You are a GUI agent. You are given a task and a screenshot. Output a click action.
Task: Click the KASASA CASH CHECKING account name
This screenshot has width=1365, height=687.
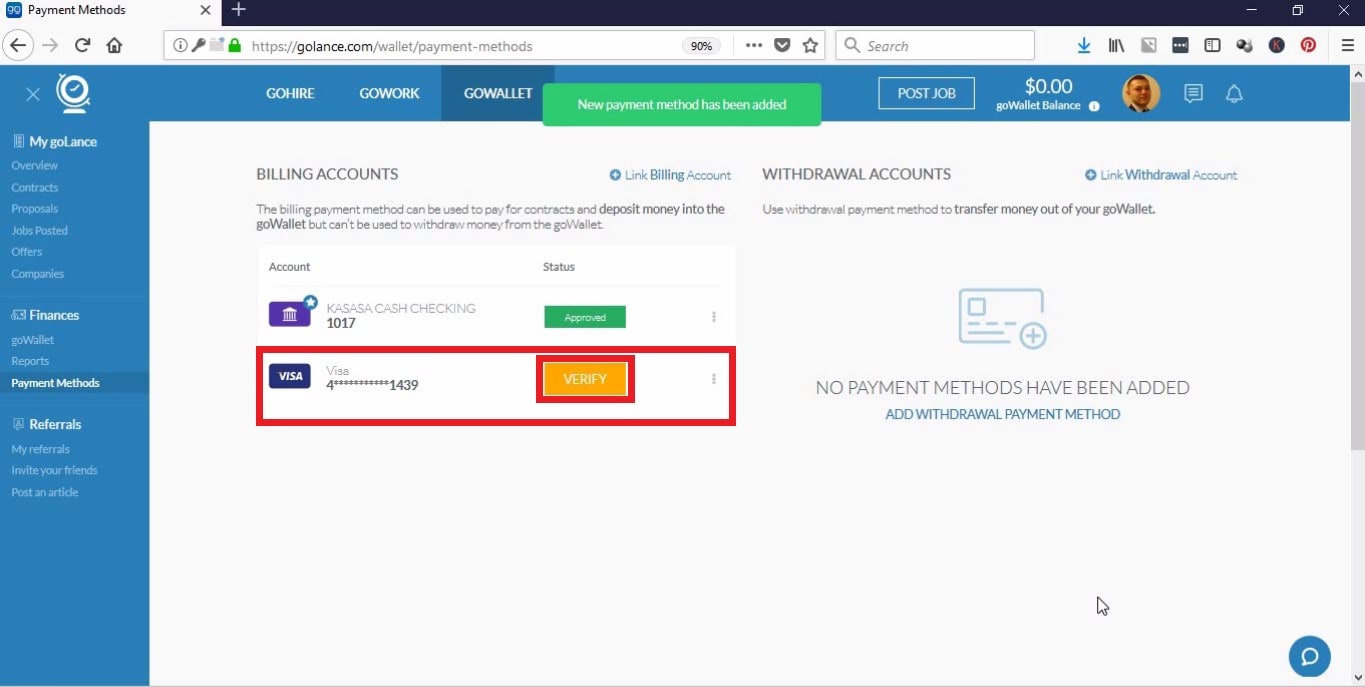click(401, 308)
